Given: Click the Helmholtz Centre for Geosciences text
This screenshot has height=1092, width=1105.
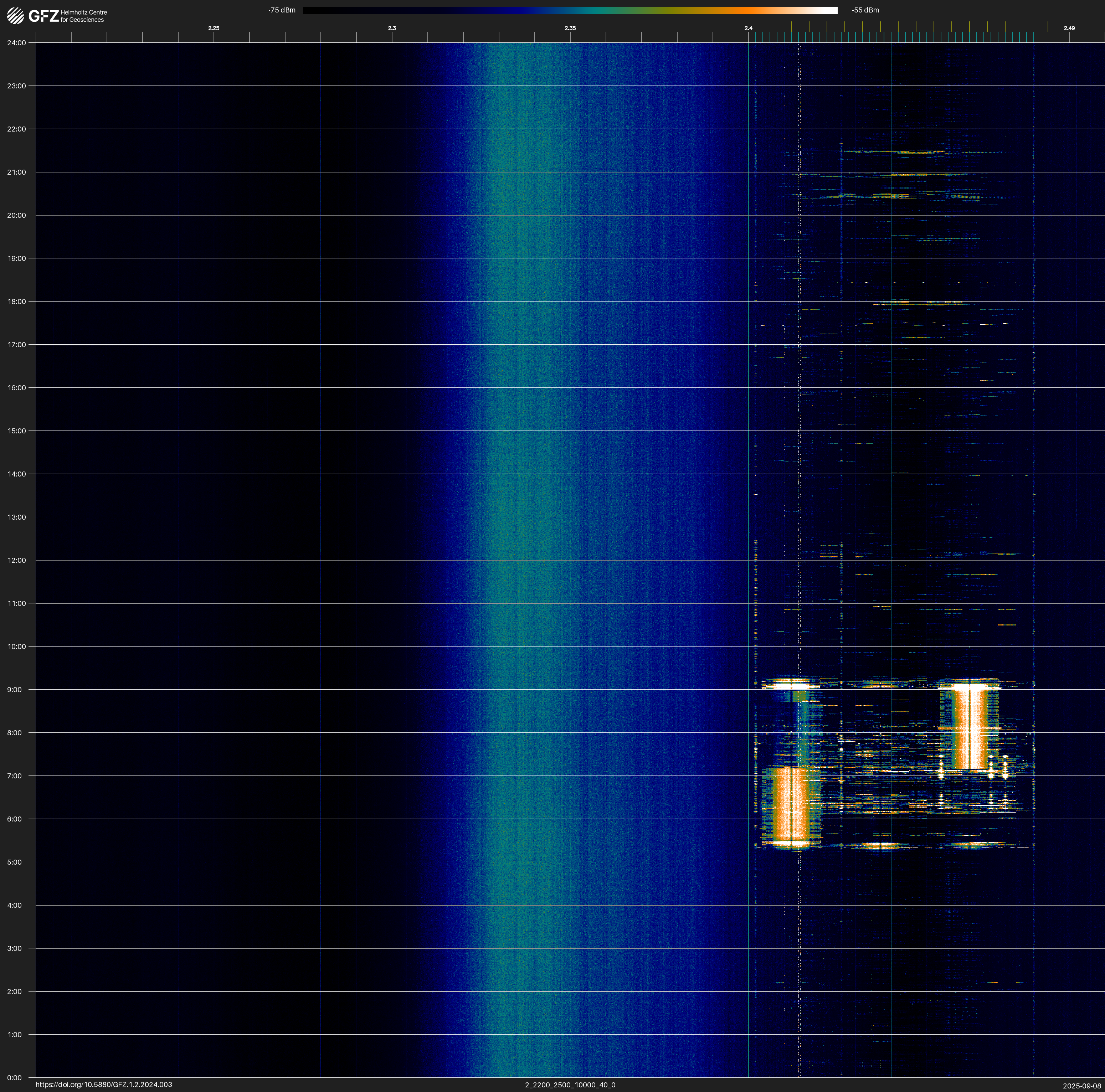Looking at the screenshot, I should click(83, 16).
